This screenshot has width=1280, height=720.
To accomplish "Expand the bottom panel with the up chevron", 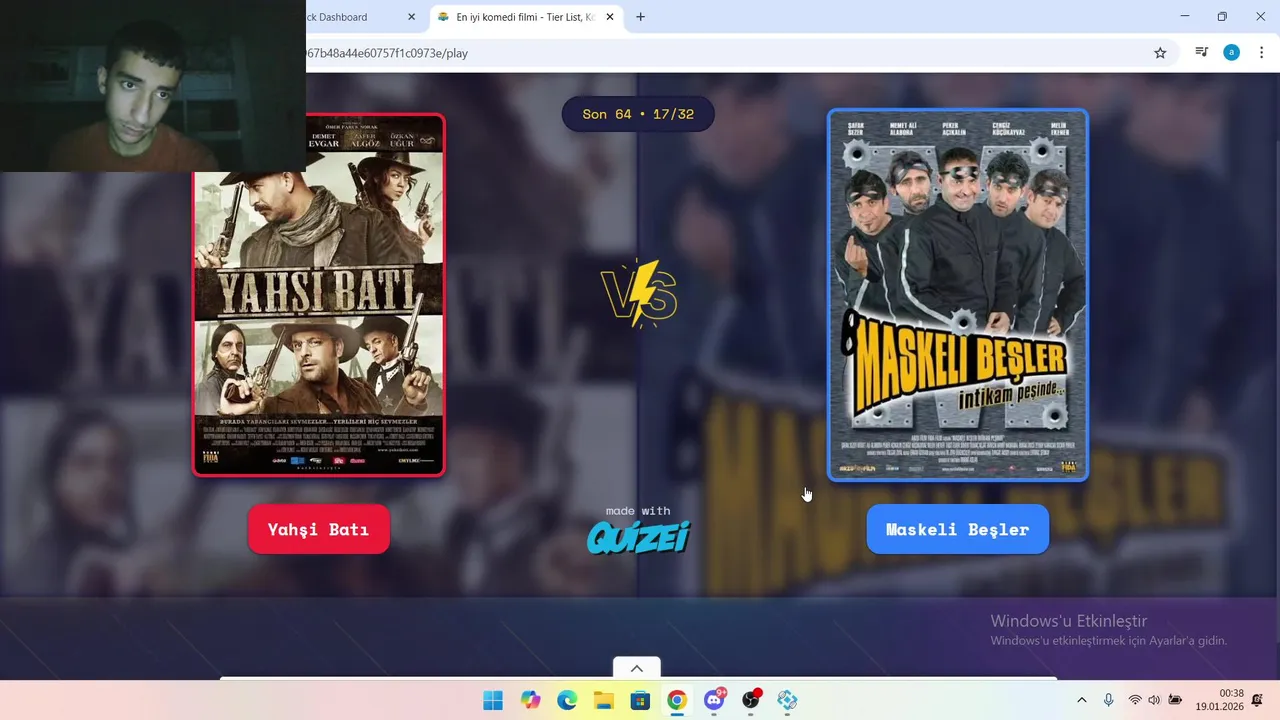I will (x=636, y=668).
